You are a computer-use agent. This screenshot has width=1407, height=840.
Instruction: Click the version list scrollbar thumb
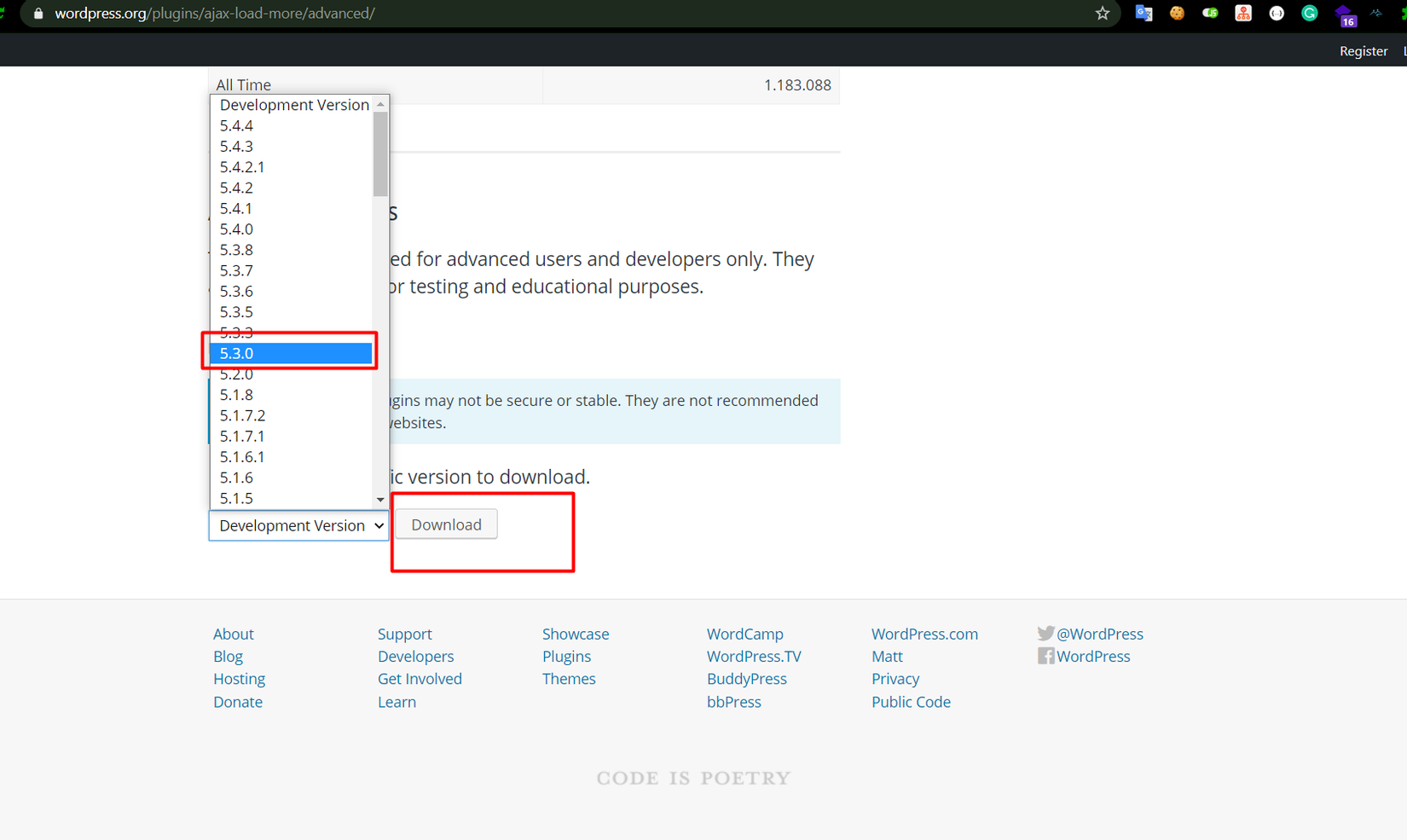[x=380, y=154]
